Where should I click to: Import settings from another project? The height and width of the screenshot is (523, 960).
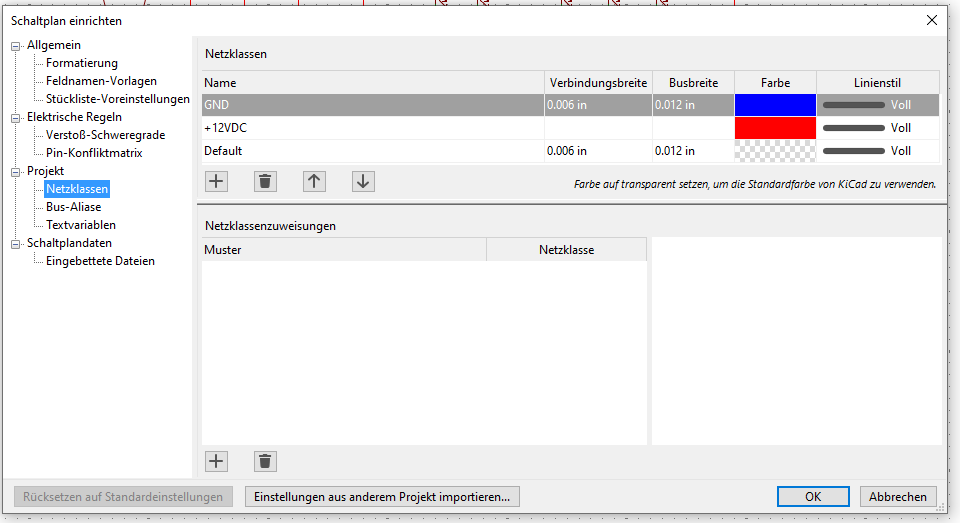(x=382, y=496)
